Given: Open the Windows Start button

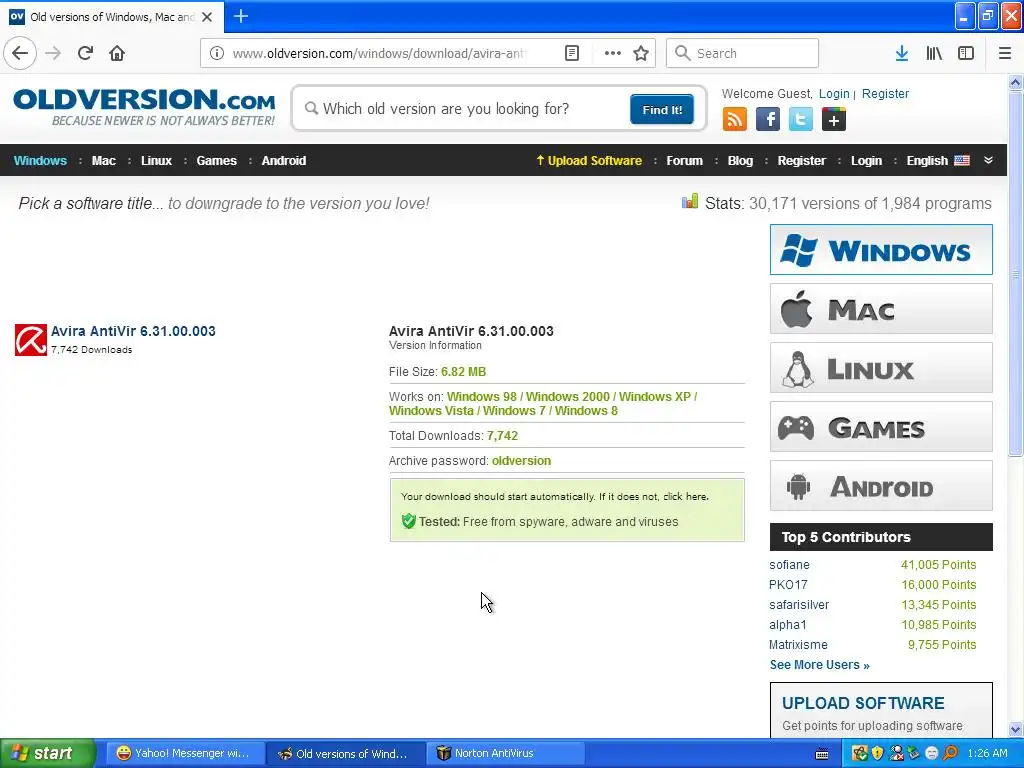Looking at the screenshot, I should [x=47, y=753].
